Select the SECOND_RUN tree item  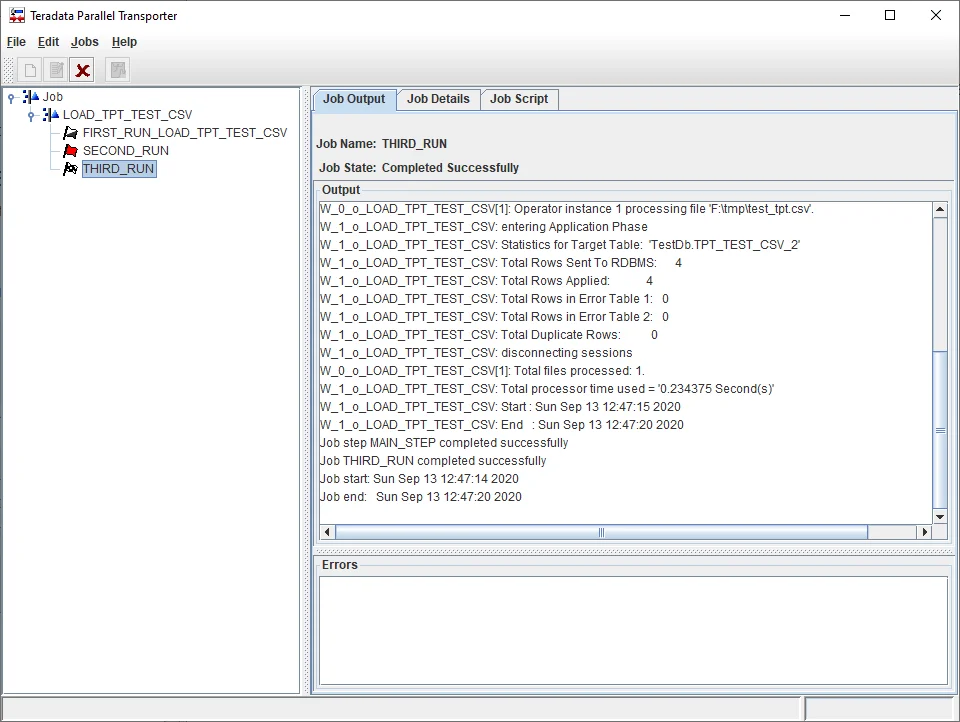point(125,151)
